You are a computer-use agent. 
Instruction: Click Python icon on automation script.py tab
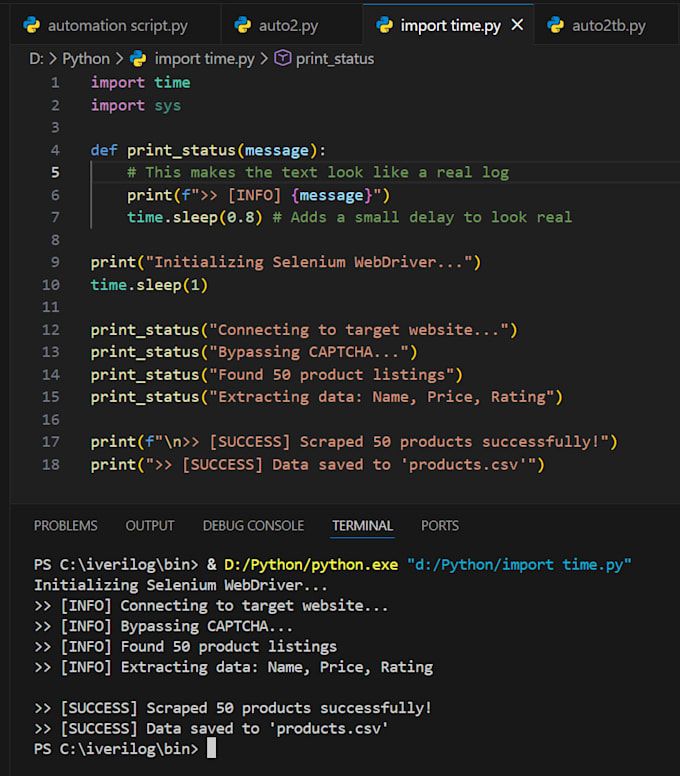click(32, 25)
